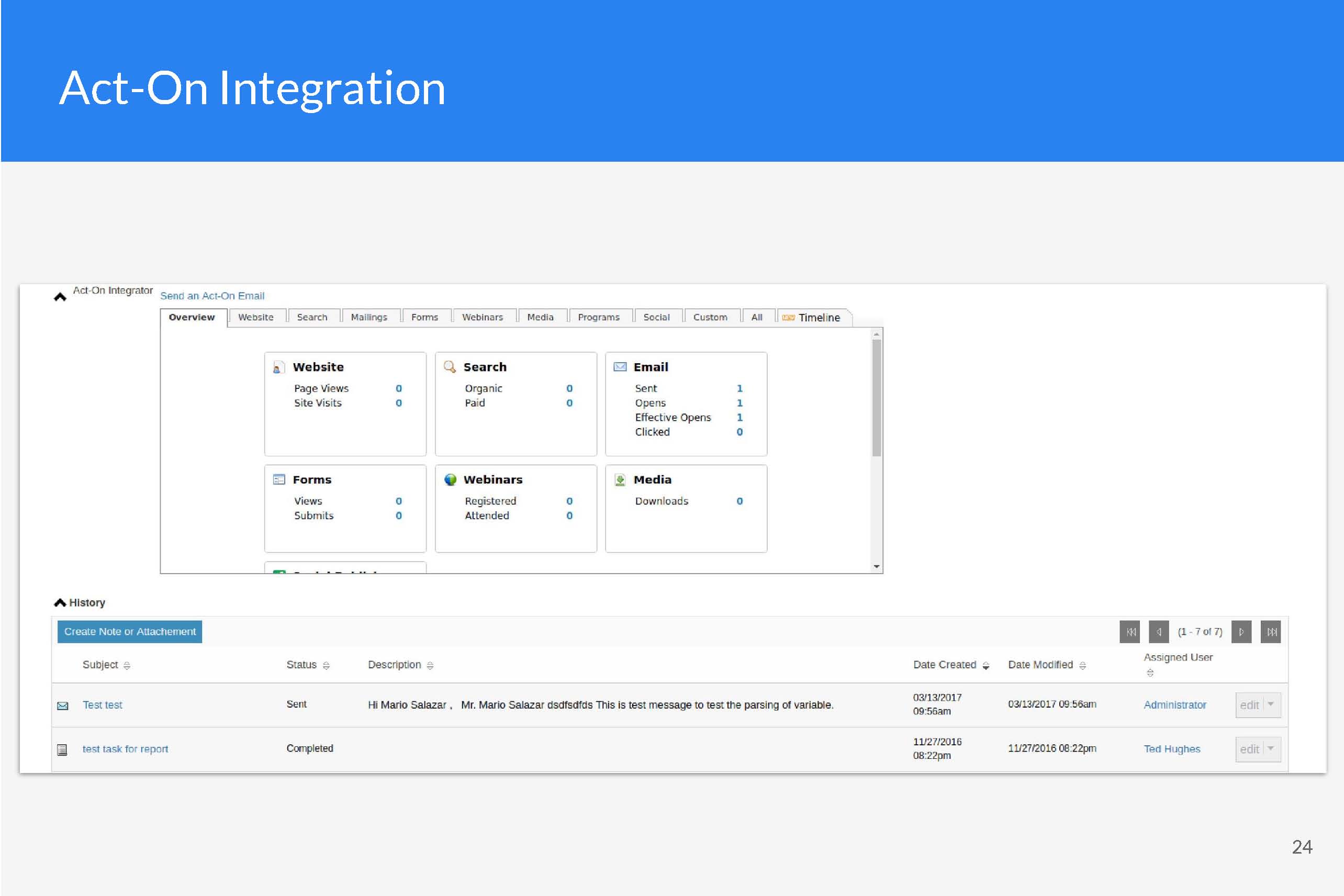Sort history by Assigned User column

1150,673
